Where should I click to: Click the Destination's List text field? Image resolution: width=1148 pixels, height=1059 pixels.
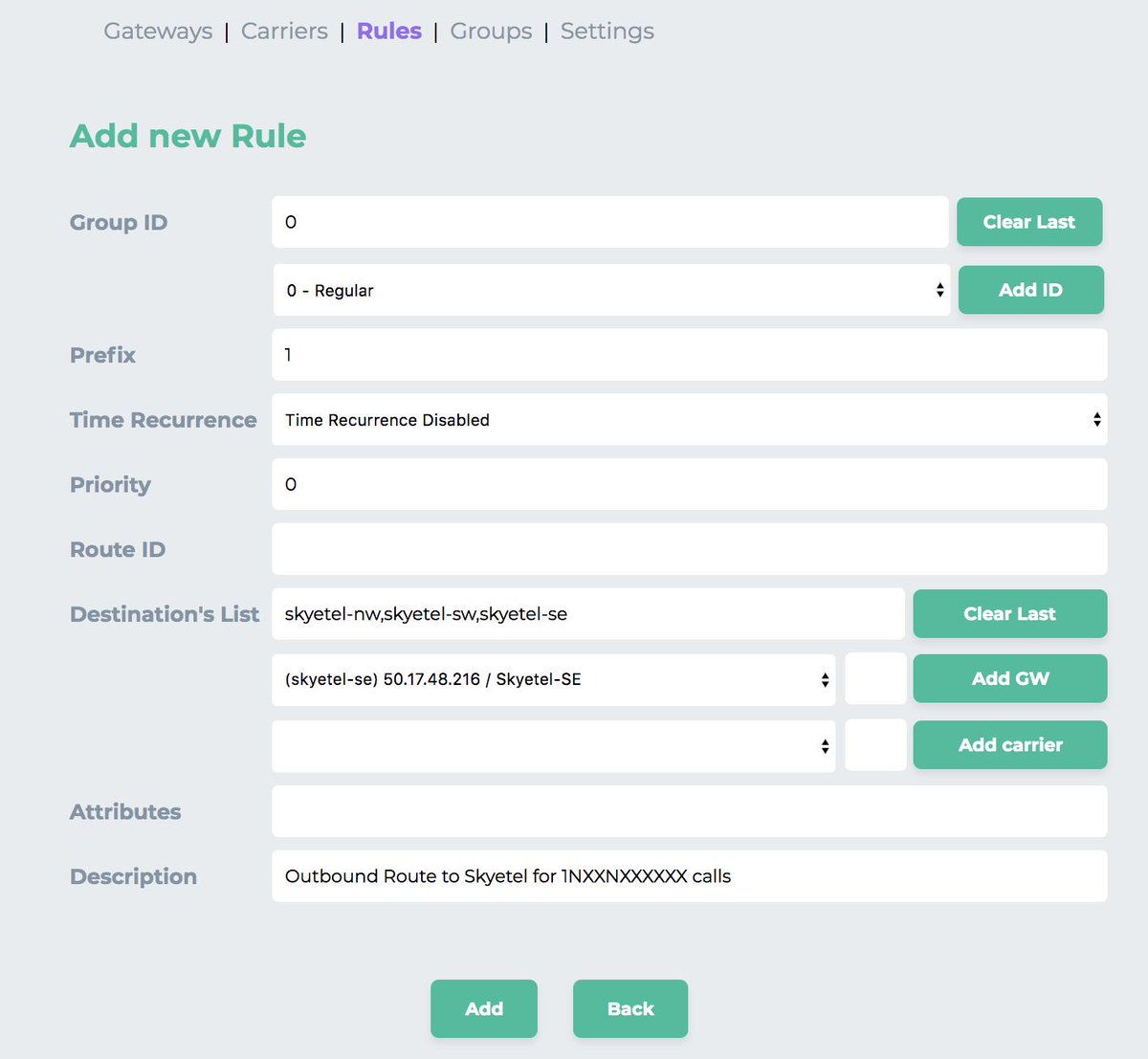point(587,614)
